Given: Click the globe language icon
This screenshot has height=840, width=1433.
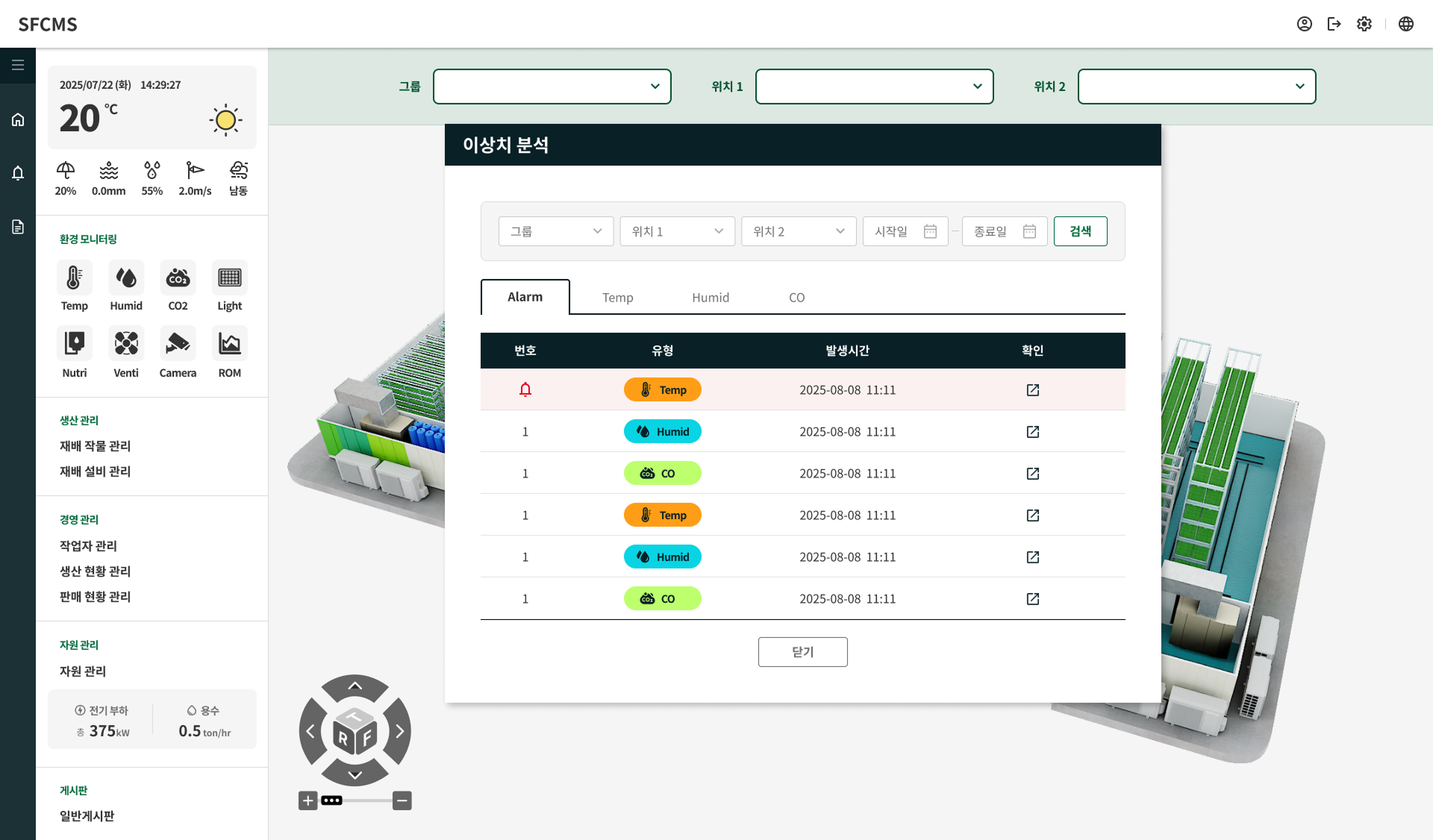Looking at the screenshot, I should (1405, 24).
